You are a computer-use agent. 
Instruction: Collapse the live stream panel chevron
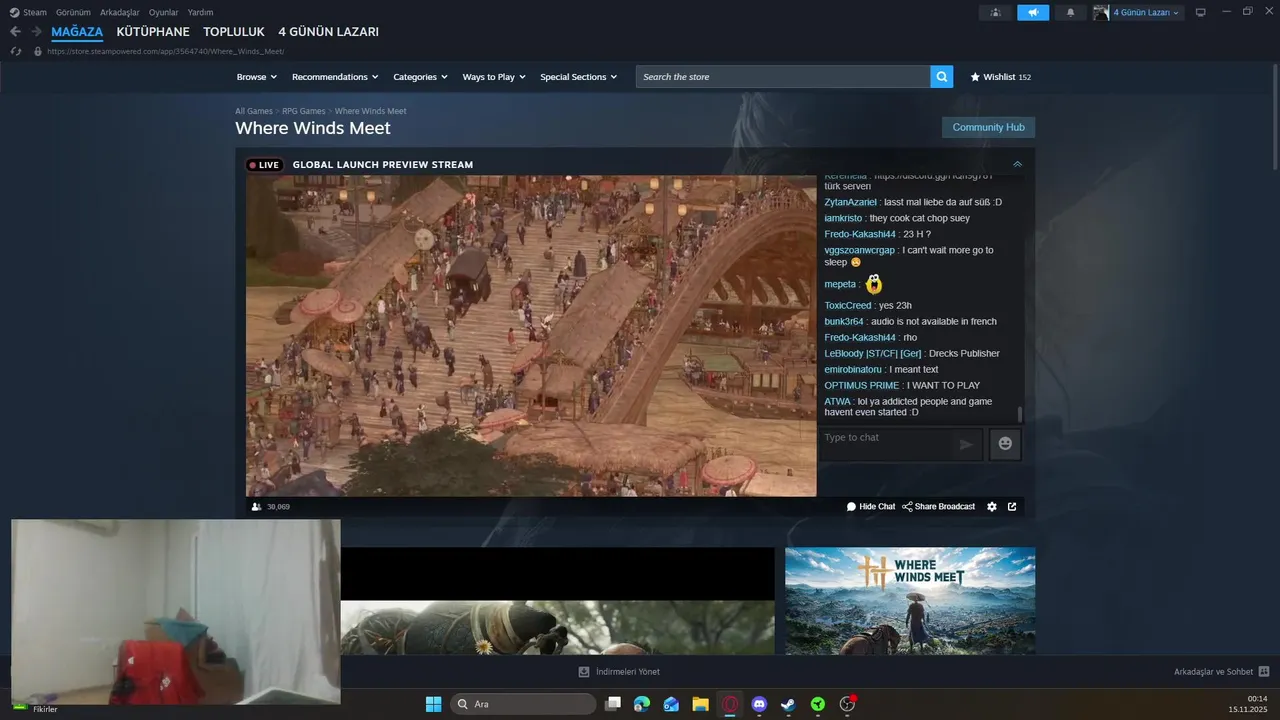[1017, 164]
